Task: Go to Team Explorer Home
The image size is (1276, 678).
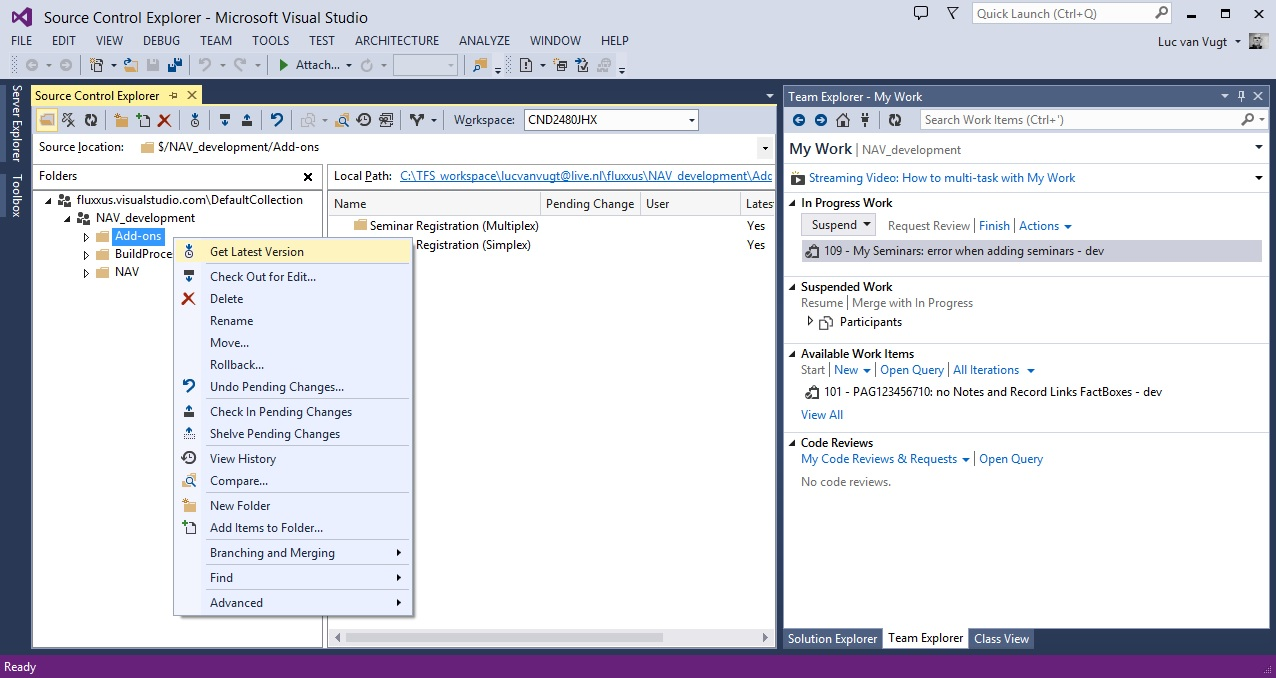Action: click(x=843, y=120)
